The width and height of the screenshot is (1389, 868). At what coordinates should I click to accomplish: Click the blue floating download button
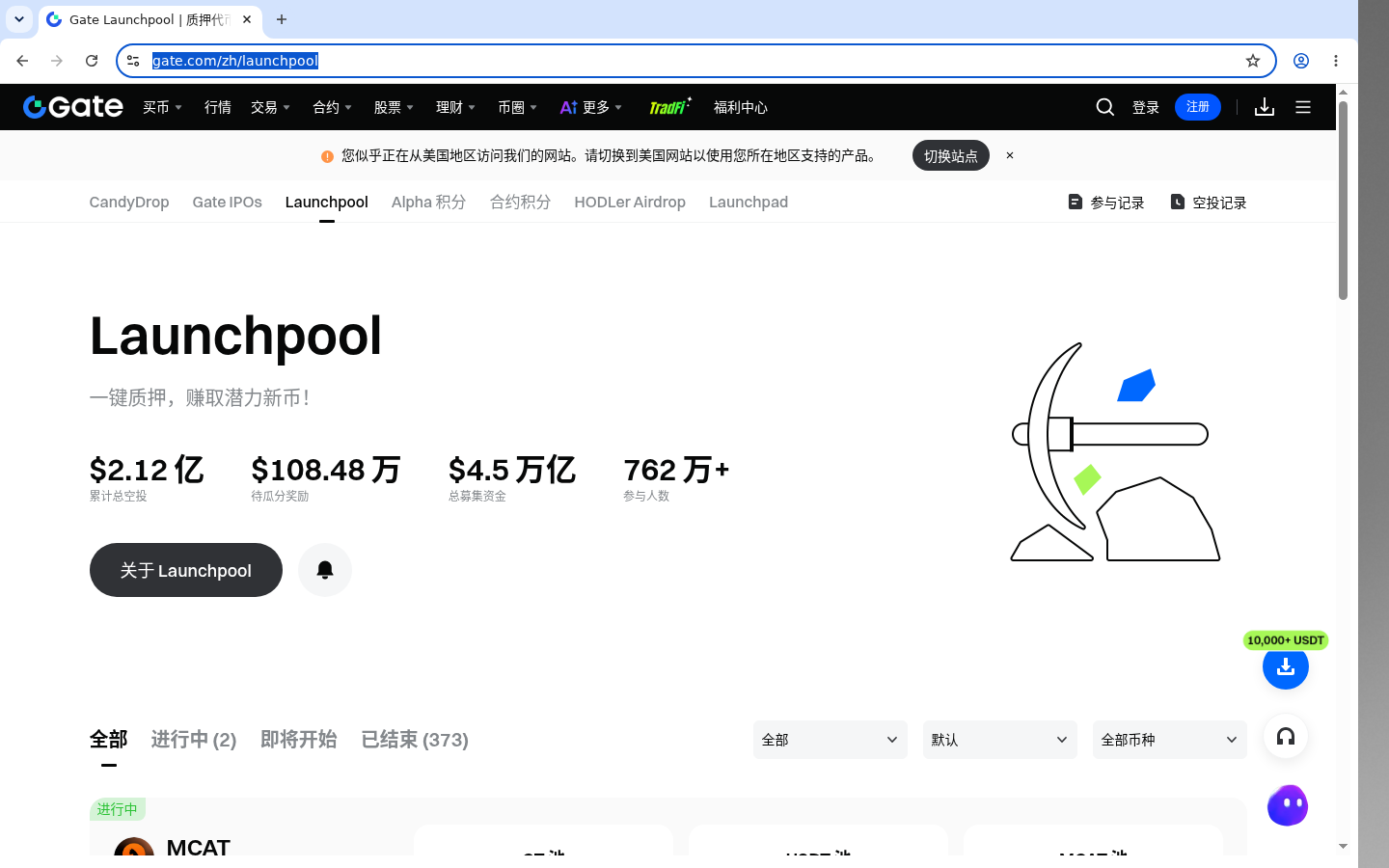click(x=1286, y=666)
